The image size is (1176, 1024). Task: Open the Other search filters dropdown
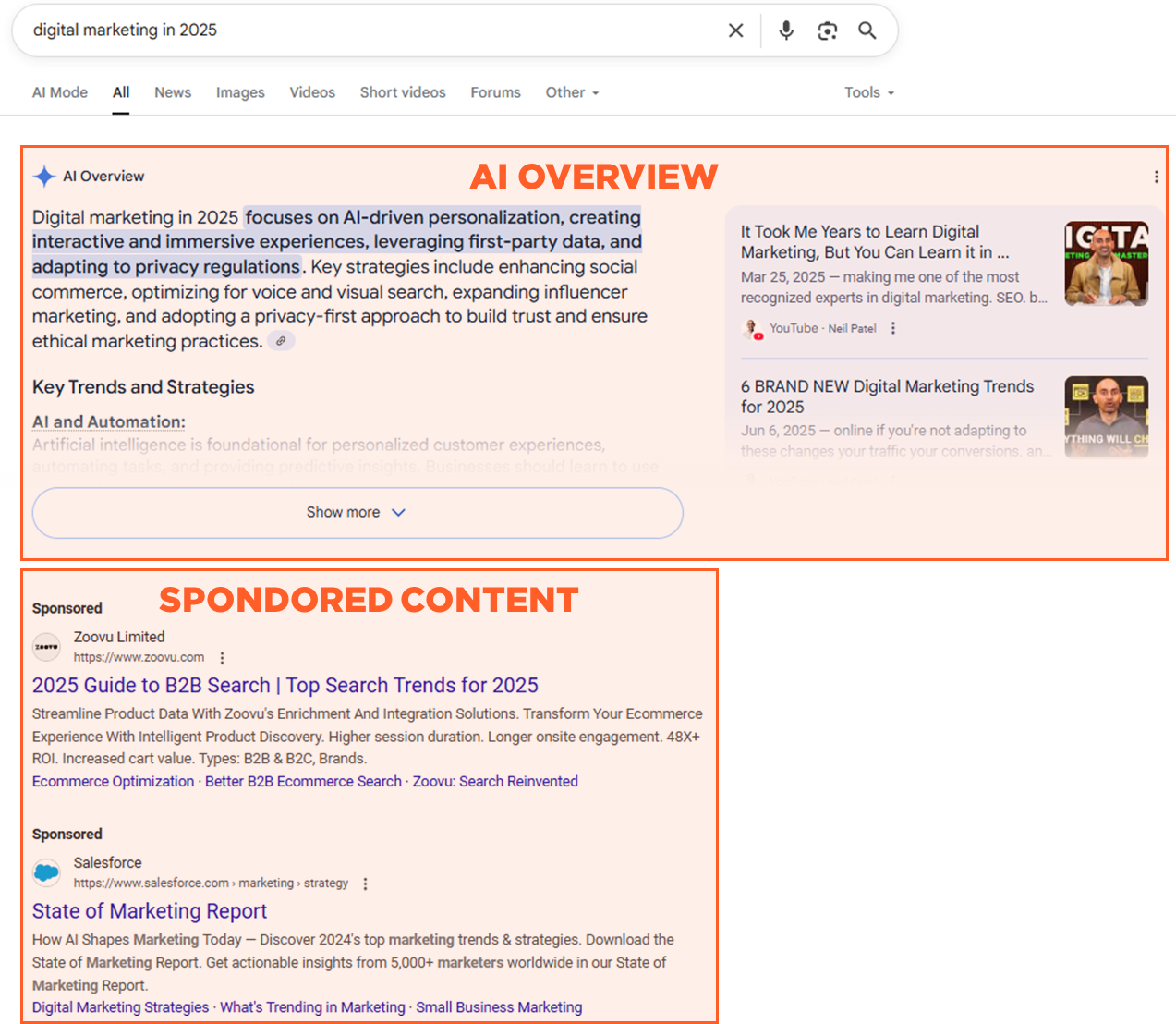(x=572, y=92)
